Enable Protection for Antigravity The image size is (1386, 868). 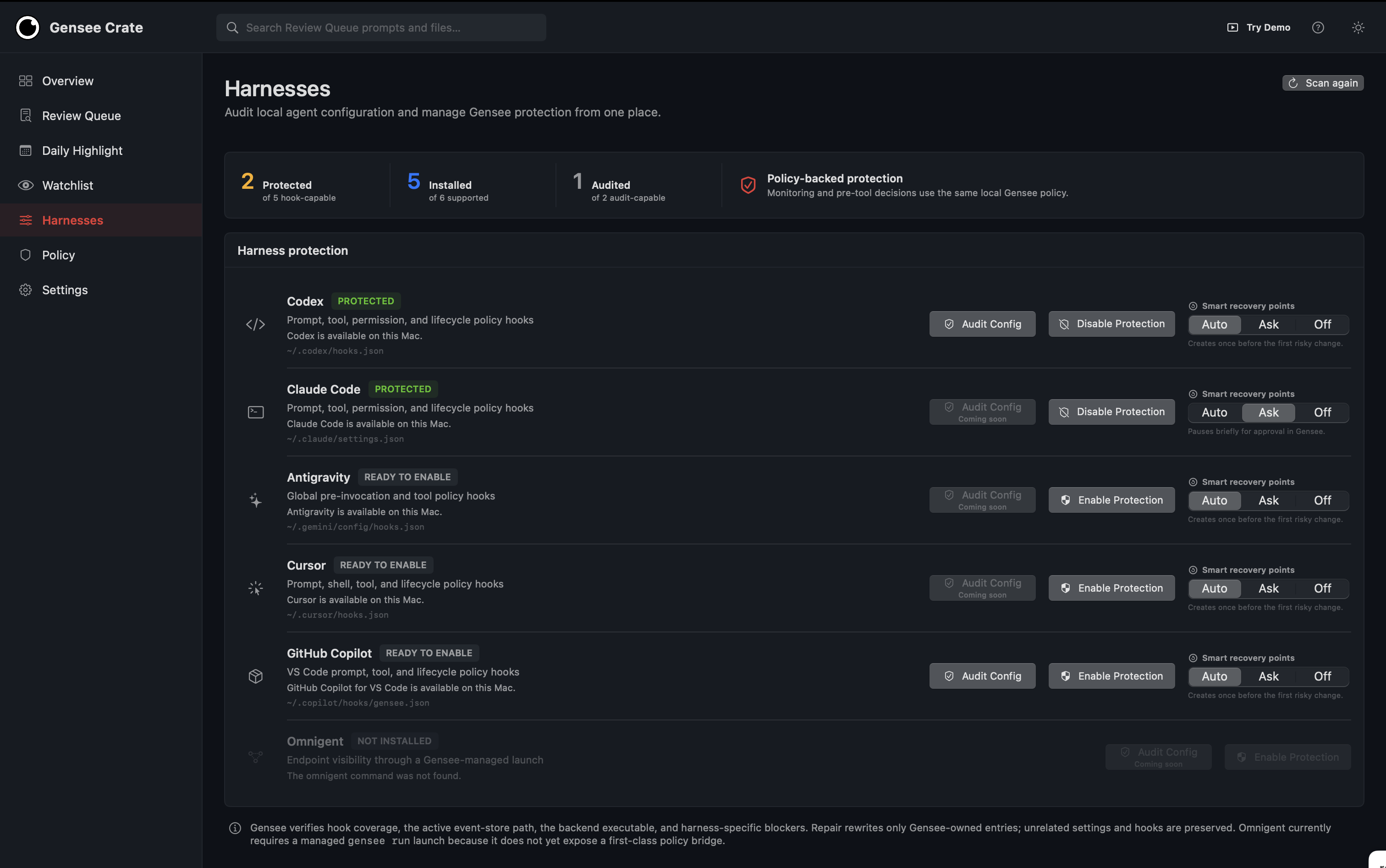pyautogui.click(x=1111, y=500)
